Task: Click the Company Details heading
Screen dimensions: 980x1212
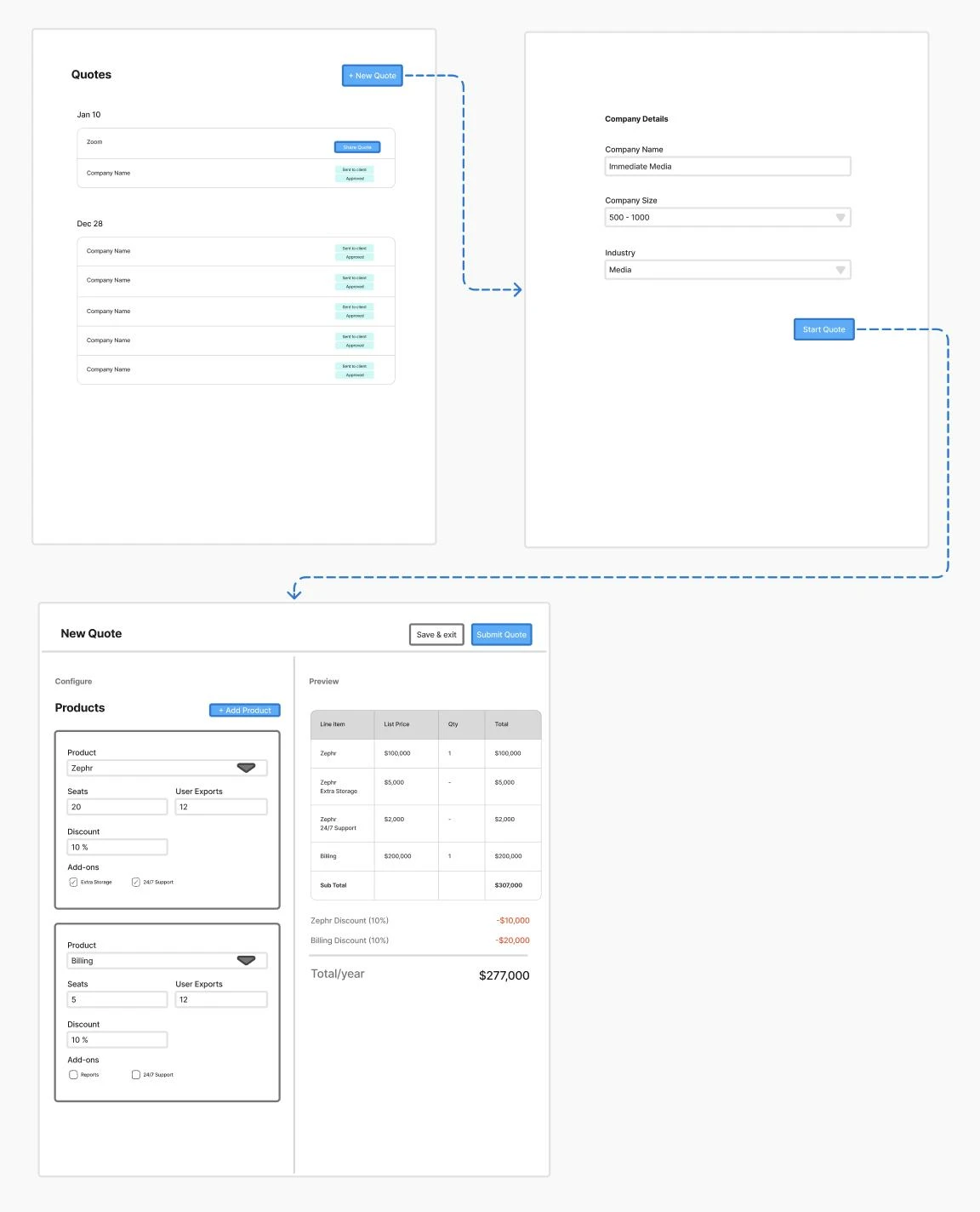Action: pos(636,119)
